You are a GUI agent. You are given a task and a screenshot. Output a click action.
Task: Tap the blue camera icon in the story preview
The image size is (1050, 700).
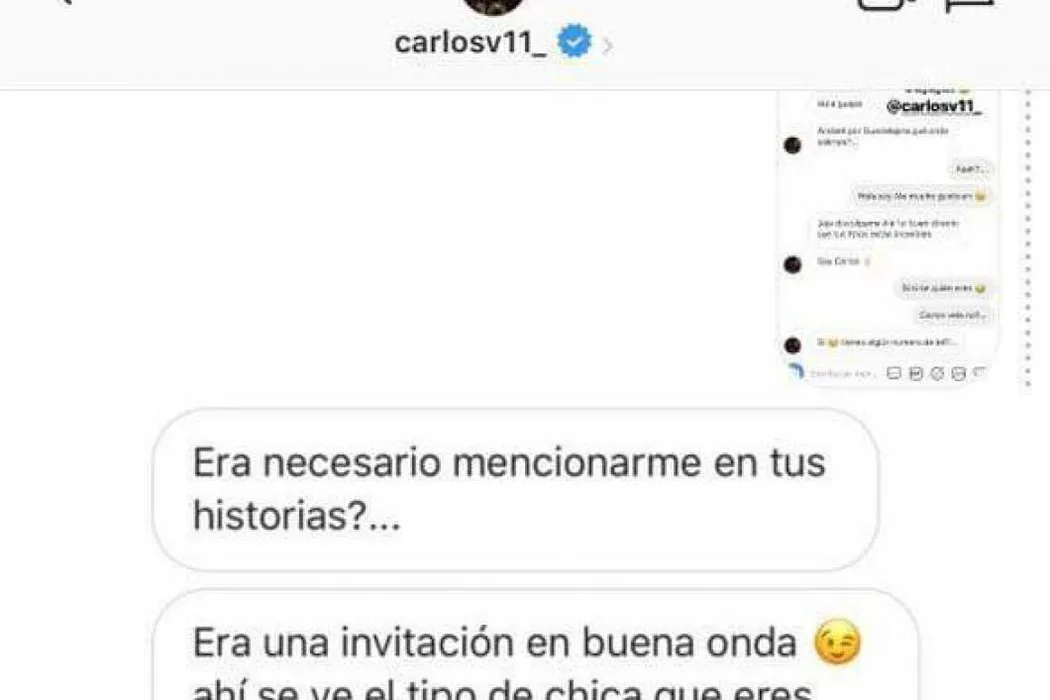tap(796, 370)
